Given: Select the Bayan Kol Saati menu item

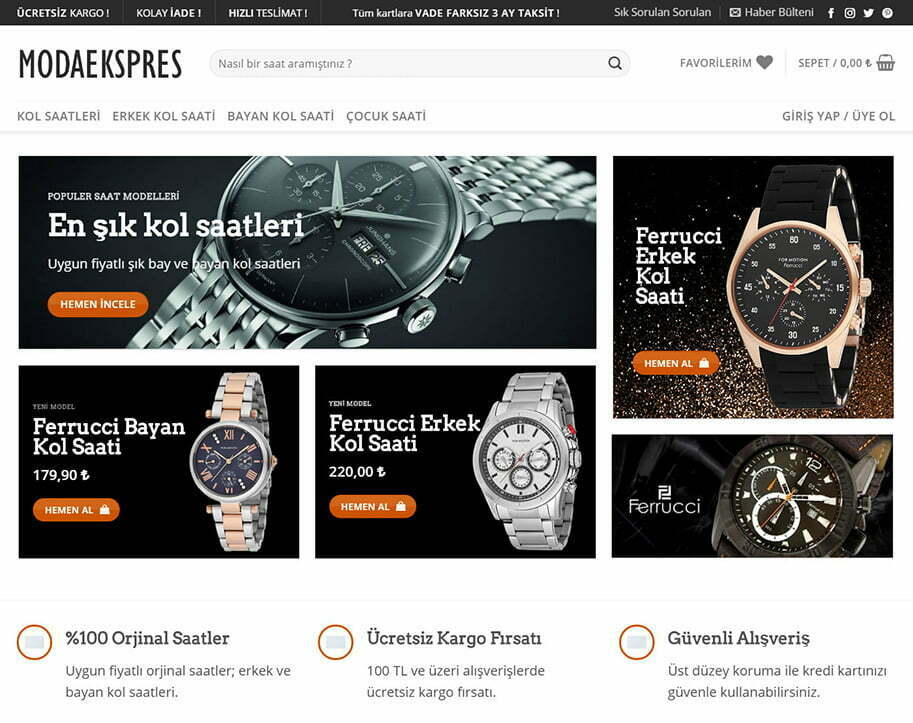Looking at the screenshot, I should pos(281,116).
